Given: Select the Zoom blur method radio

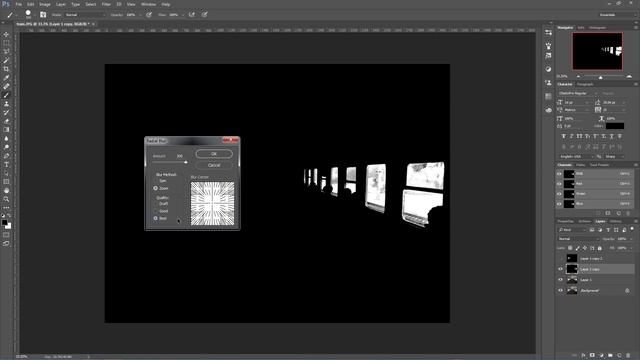Looking at the screenshot, I should [156, 188].
